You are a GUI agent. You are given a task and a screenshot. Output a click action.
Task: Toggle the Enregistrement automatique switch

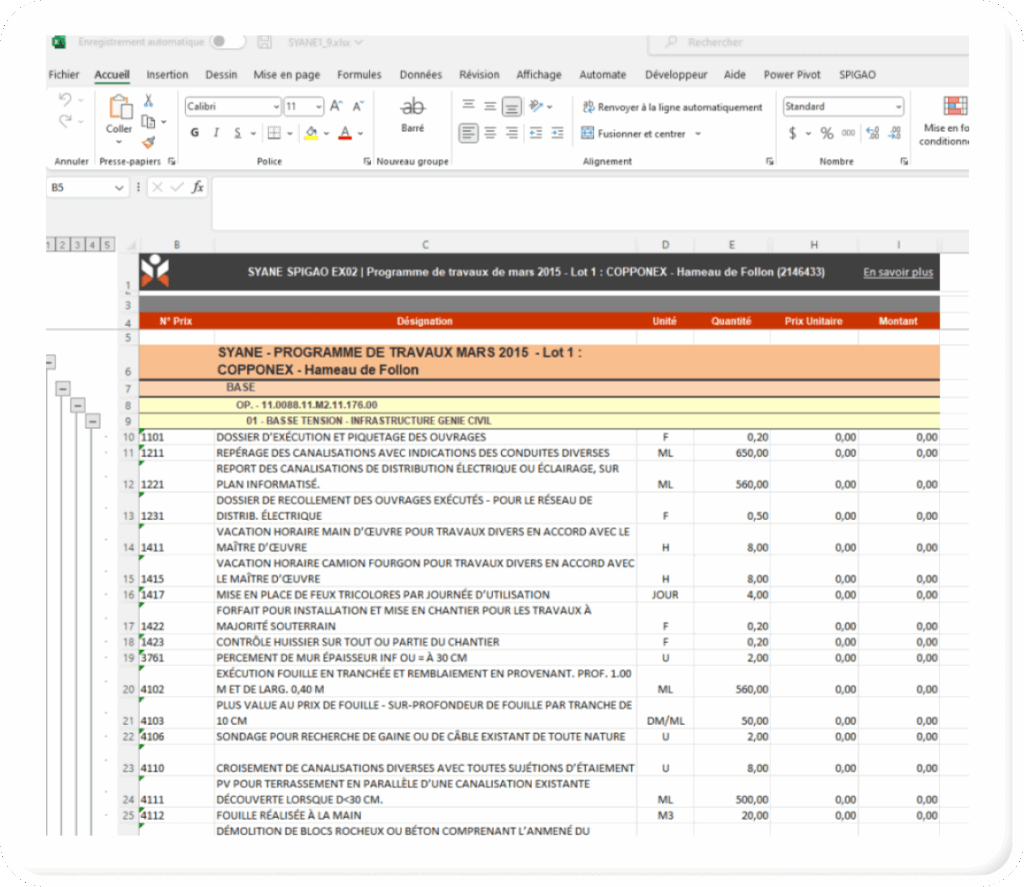pos(226,42)
